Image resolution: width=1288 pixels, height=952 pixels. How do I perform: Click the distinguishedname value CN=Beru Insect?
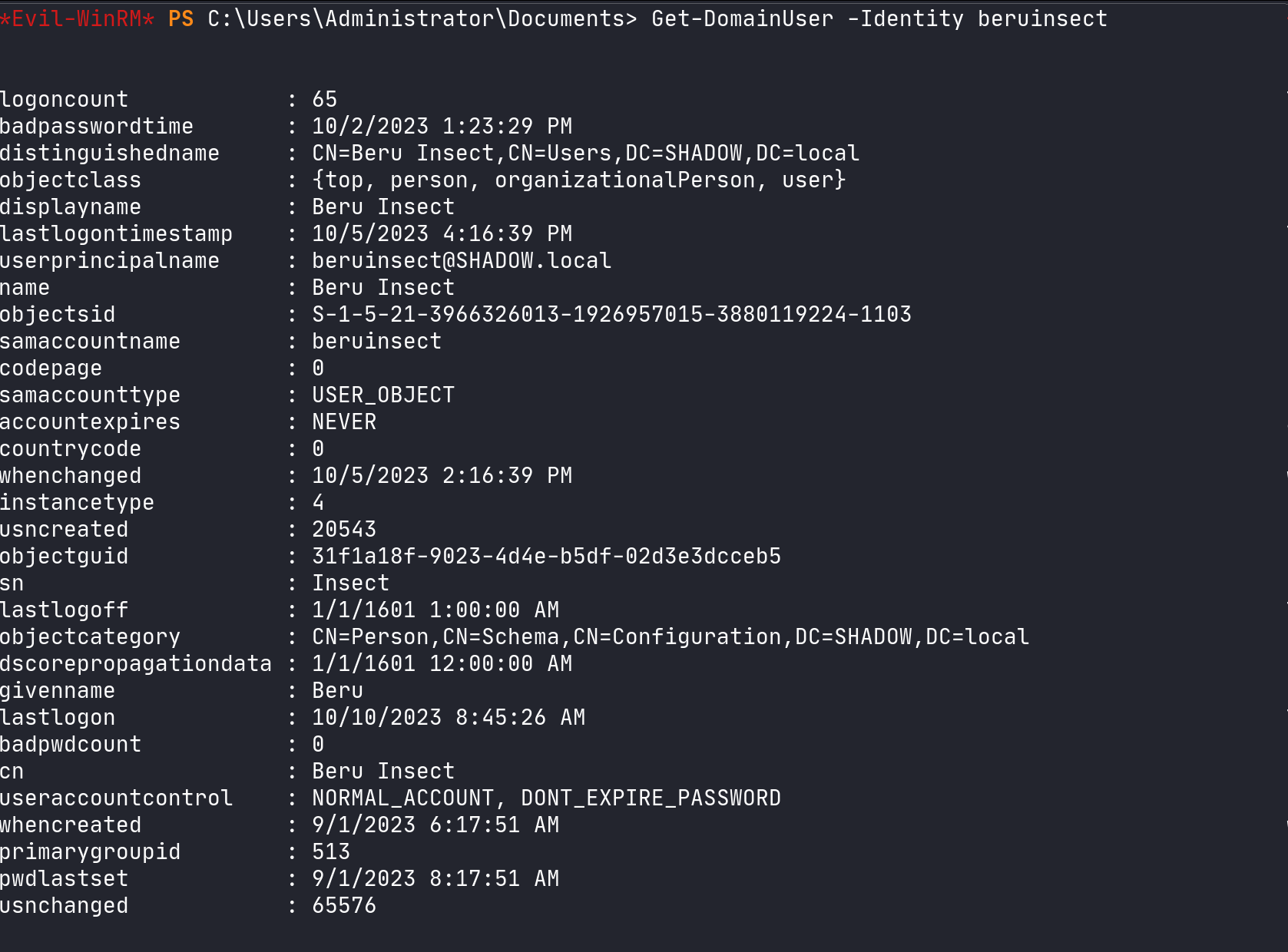(x=585, y=153)
